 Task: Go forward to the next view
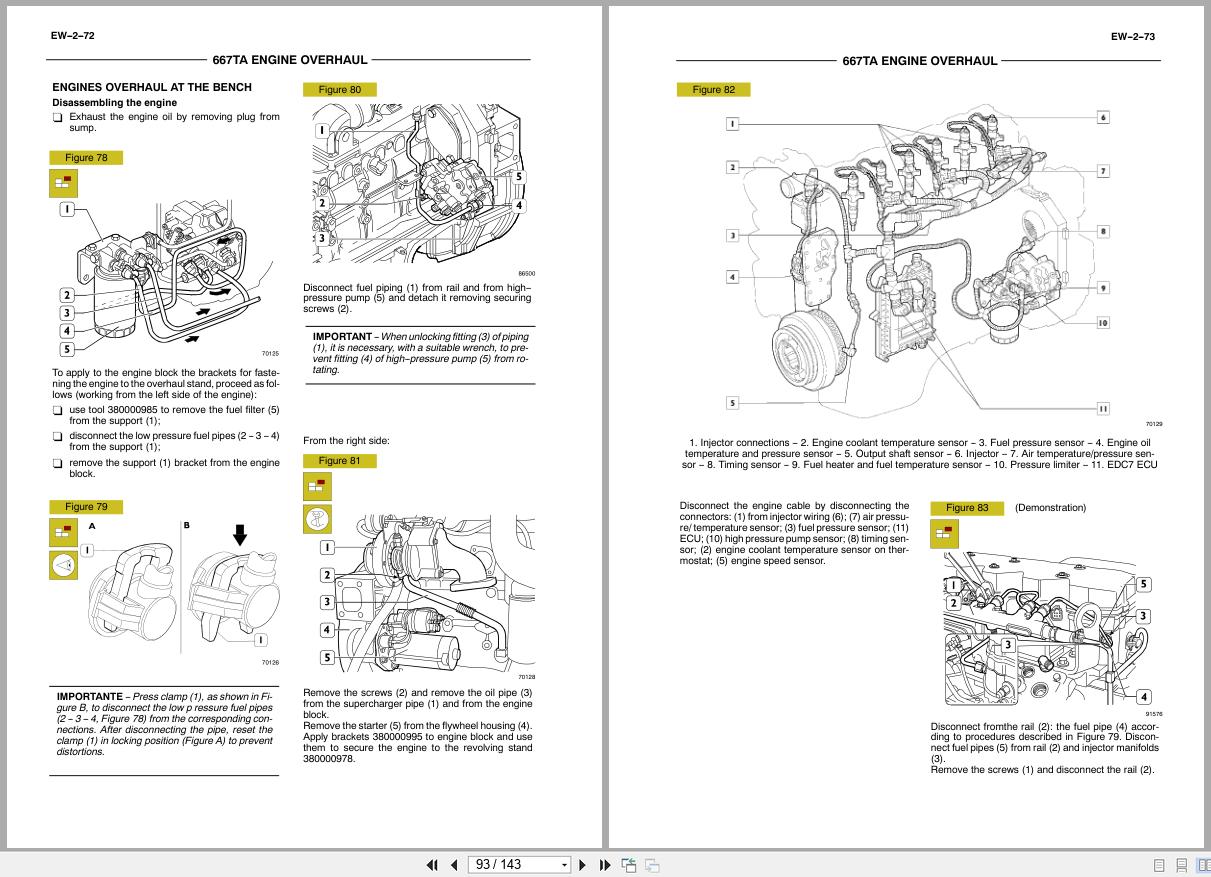[x=652, y=864]
